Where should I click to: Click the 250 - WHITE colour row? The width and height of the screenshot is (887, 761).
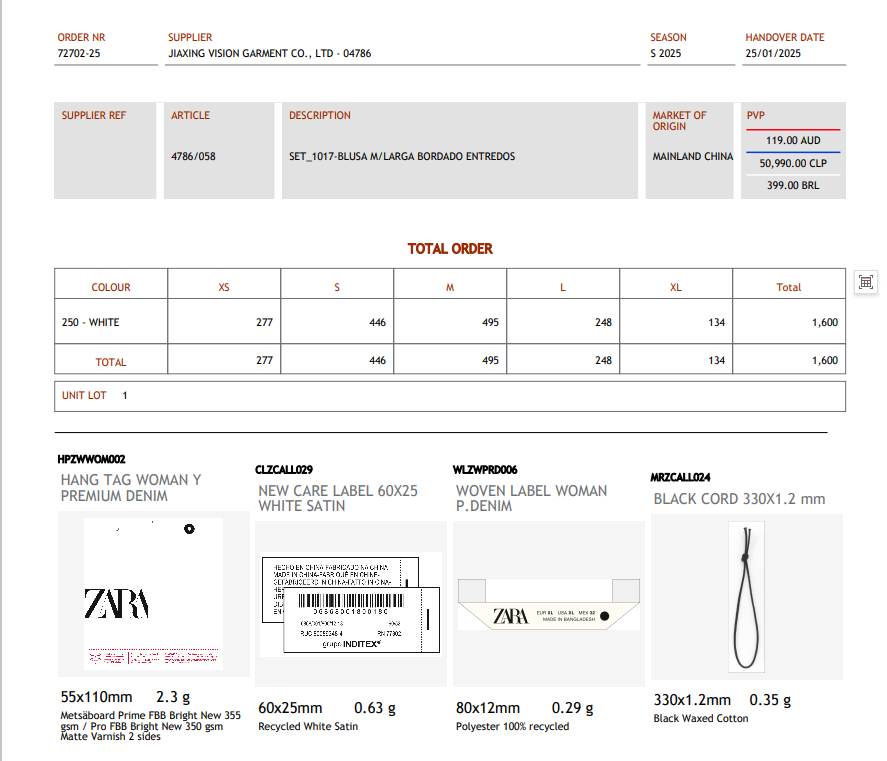click(x=91, y=323)
